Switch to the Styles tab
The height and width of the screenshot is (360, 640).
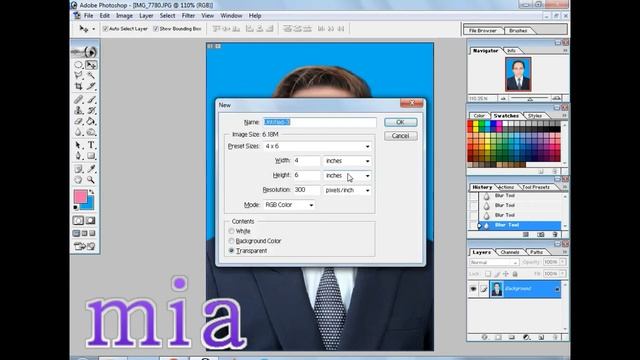pos(535,116)
